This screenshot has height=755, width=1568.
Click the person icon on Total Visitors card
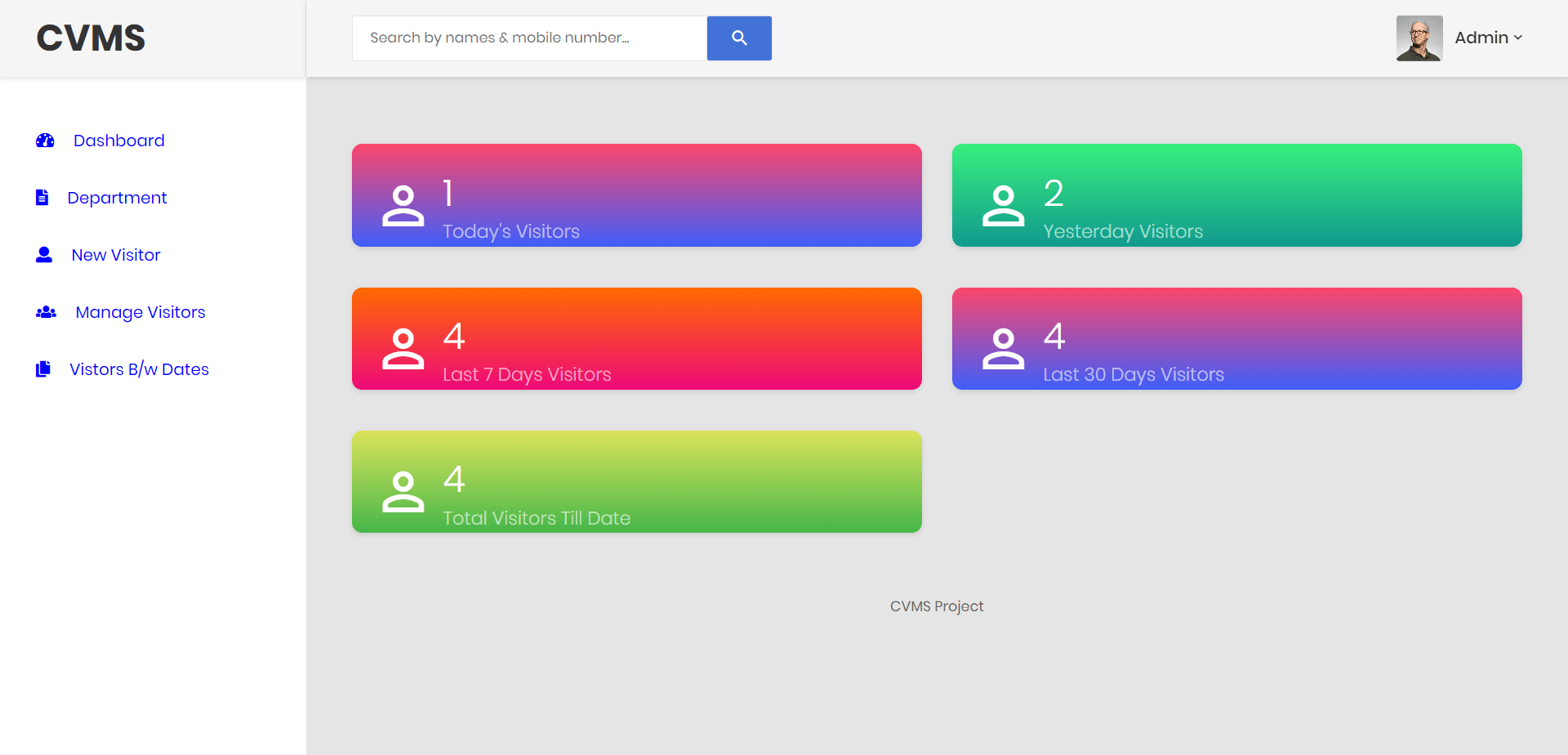403,491
